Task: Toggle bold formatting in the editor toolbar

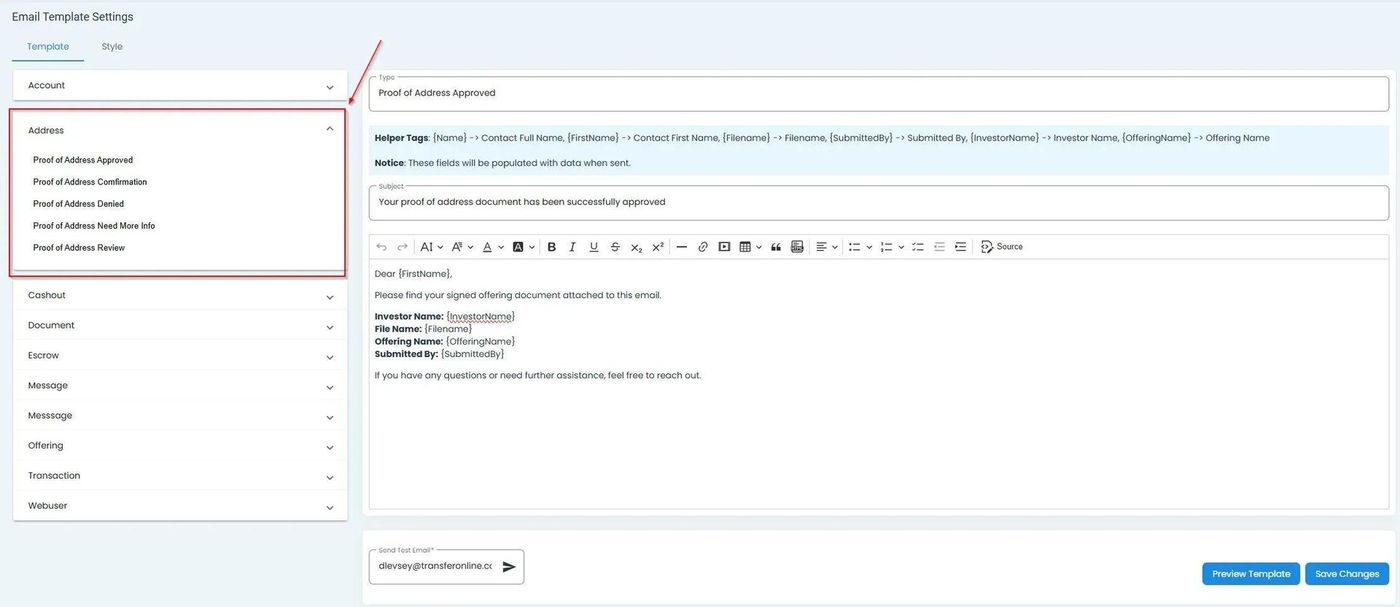Action: pyautogui.click(x=551, y=247)
